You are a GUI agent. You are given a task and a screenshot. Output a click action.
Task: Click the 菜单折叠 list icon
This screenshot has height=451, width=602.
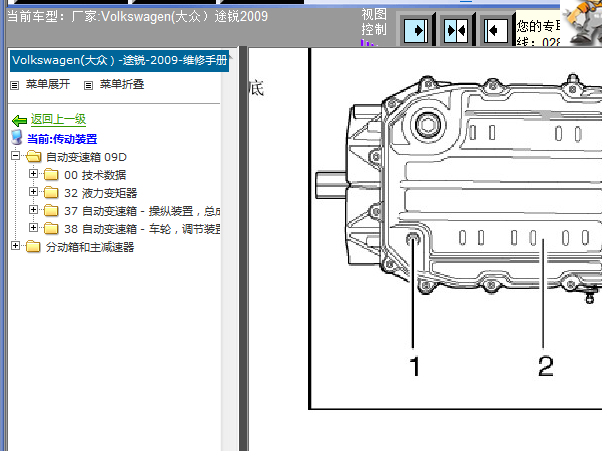88,85
